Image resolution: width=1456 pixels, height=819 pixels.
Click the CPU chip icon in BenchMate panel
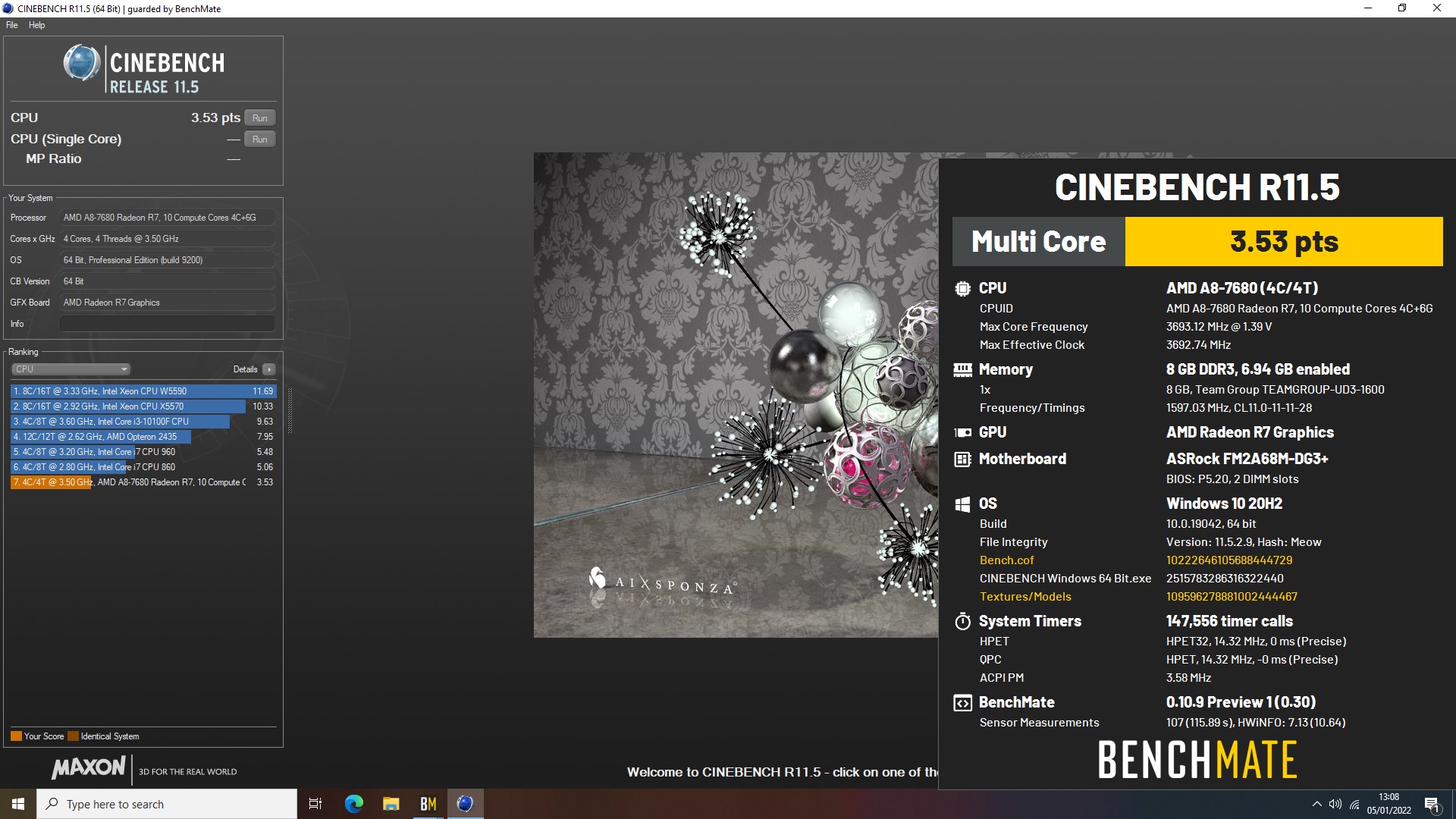coord(962,288)
